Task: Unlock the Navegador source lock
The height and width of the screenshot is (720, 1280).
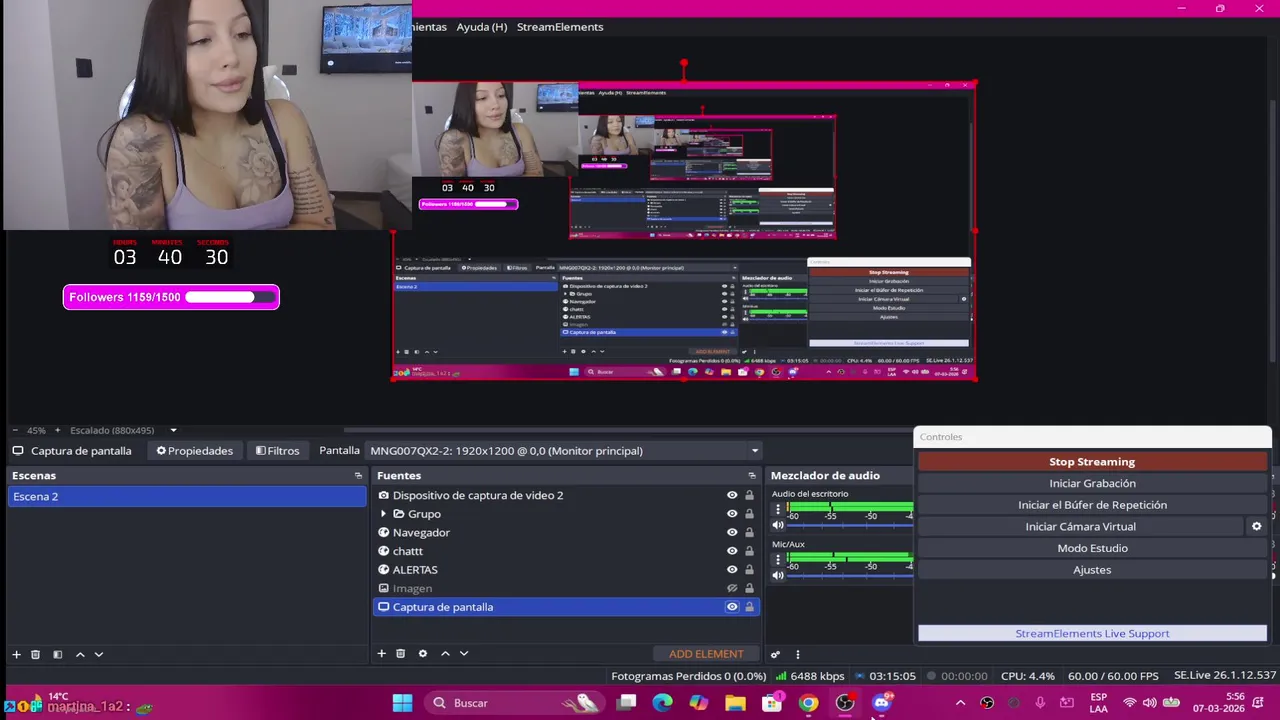Action: pyautogui.click(x=749, y=532)
